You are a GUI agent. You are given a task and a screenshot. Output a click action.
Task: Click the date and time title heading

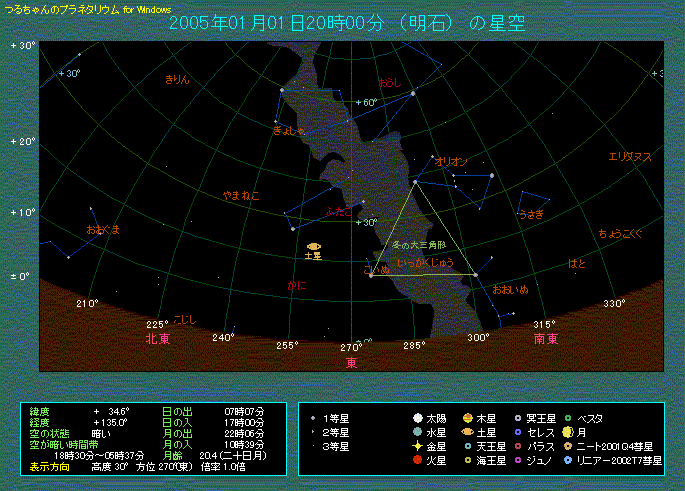click(346, 23)
